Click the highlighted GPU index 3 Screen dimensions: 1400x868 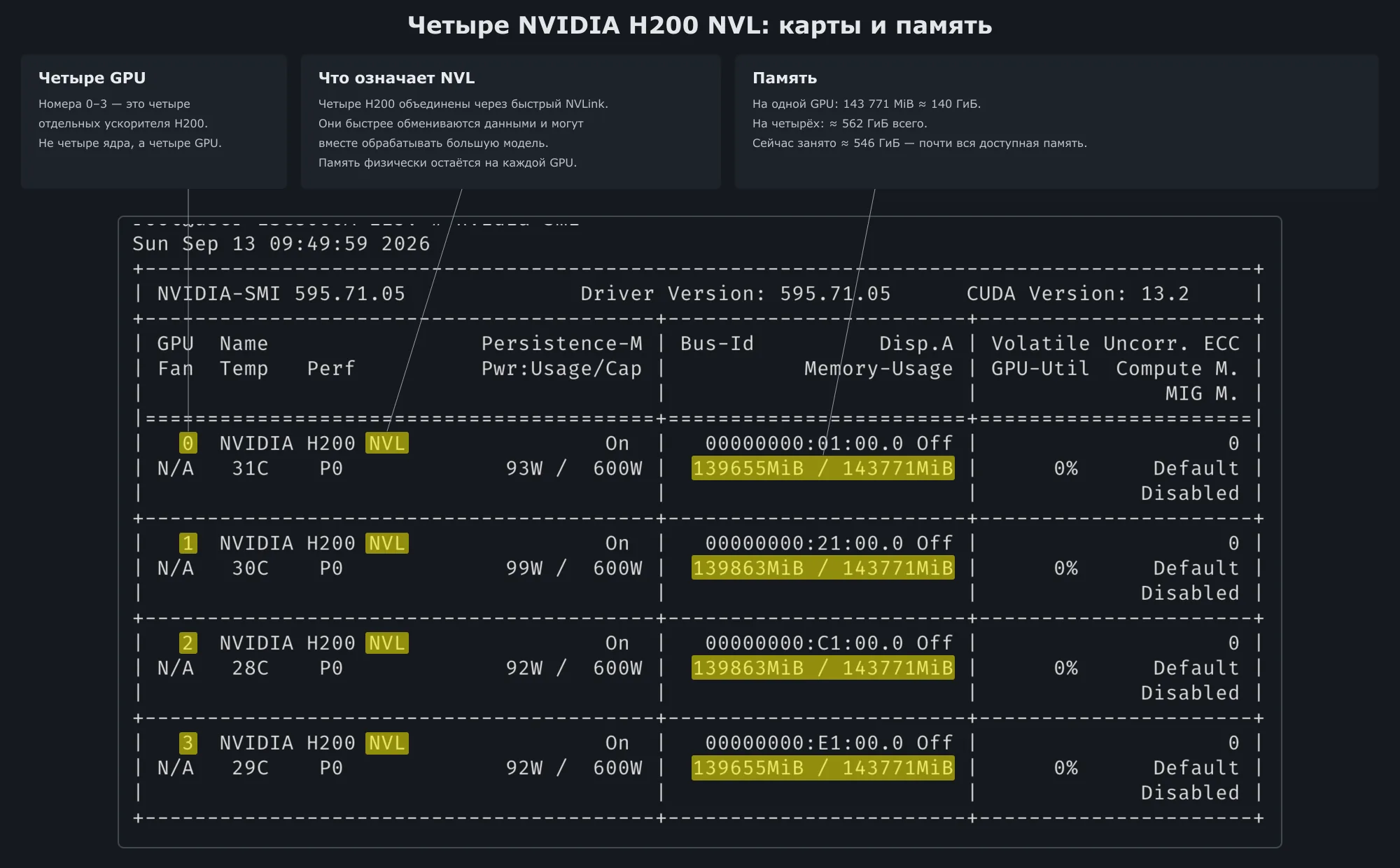[x=188, y=743]
